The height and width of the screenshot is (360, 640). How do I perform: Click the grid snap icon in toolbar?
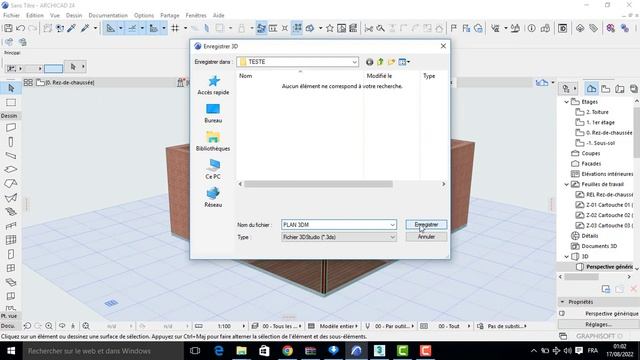tap(175, 28)
